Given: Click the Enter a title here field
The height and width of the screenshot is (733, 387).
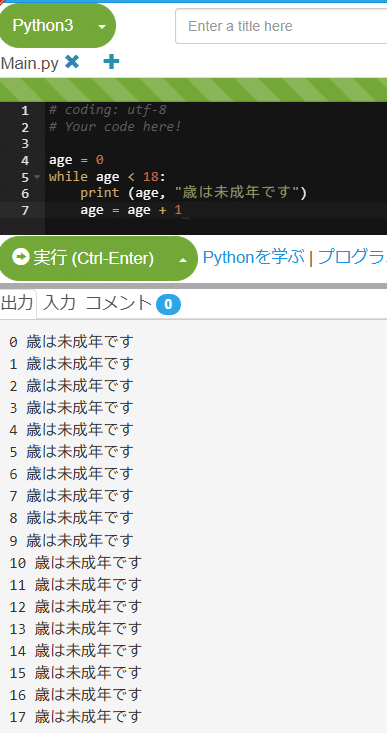Looking at the screenshot, I should 281,26.
